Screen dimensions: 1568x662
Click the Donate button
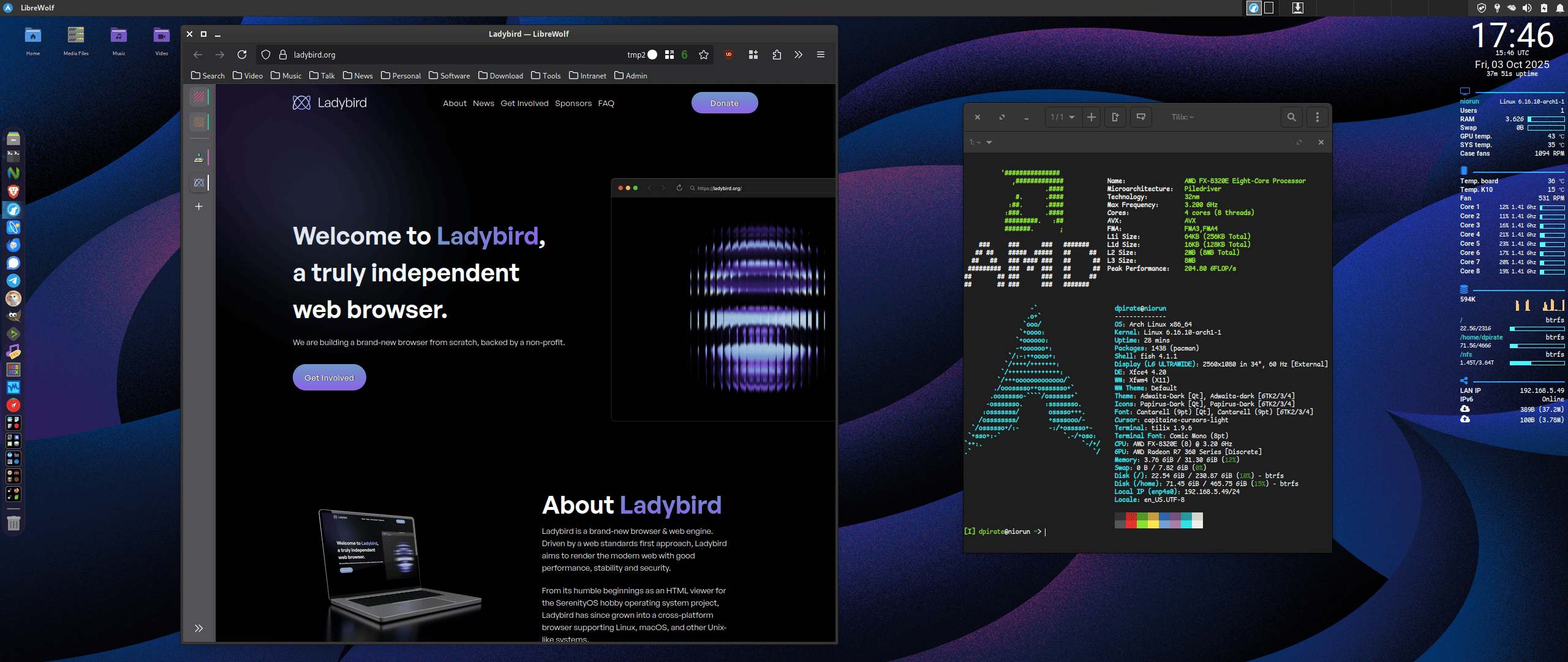click(x=725, y=103)
